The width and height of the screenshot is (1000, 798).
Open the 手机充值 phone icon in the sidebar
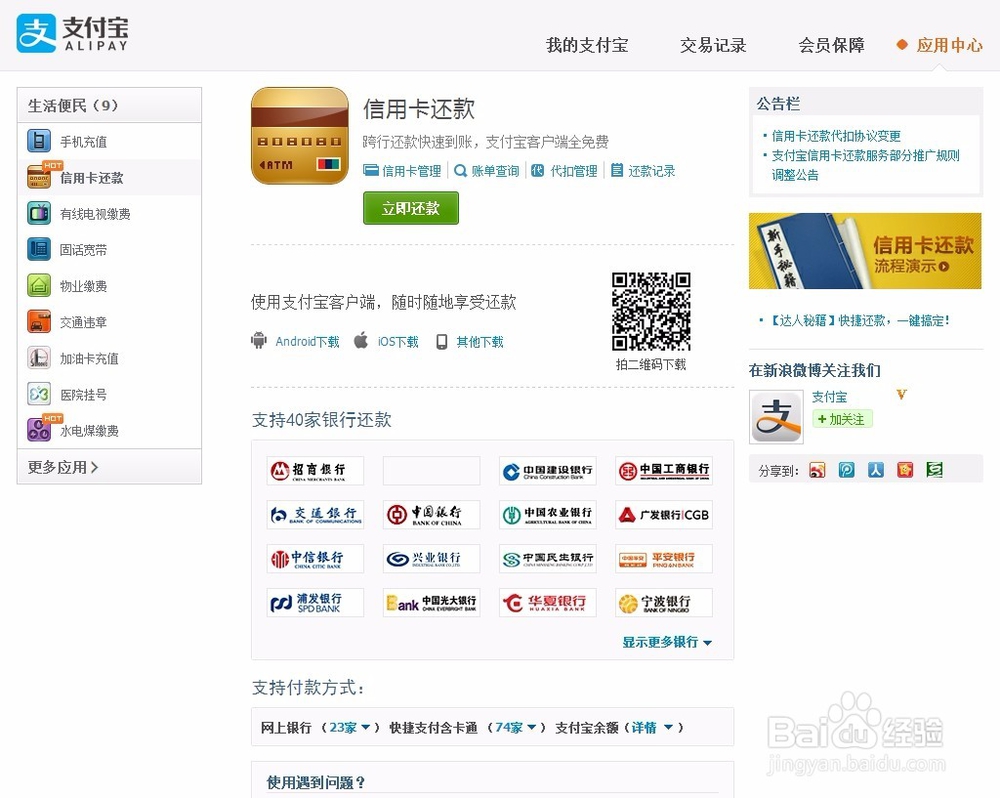point(39,141)
